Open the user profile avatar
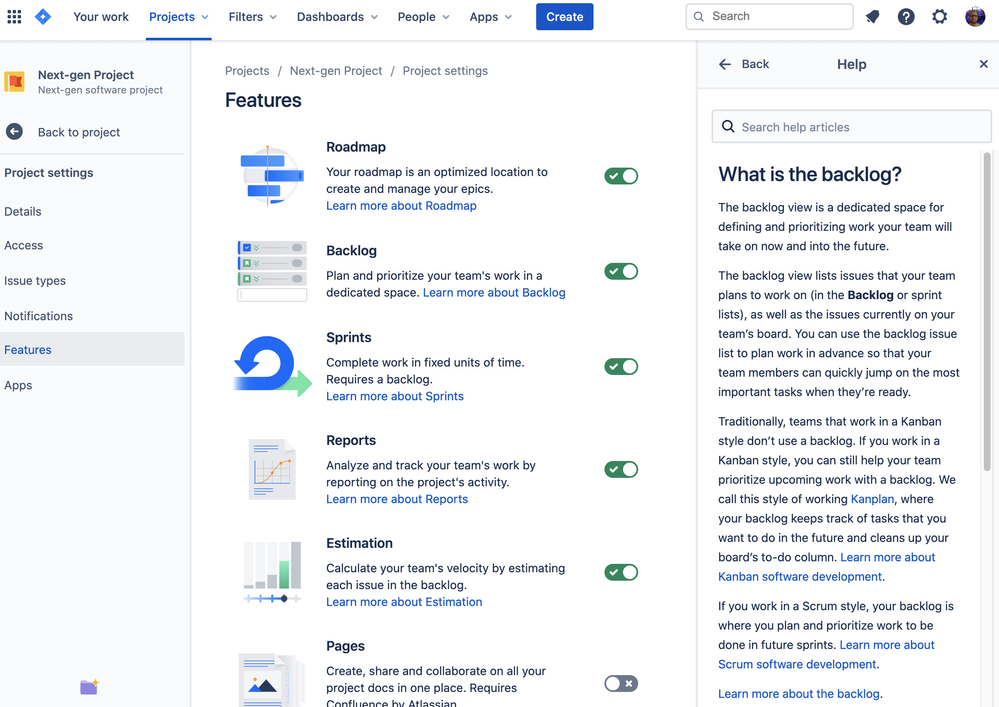The height and width of the screenshot is (707, 999). [x=975, y=17]
